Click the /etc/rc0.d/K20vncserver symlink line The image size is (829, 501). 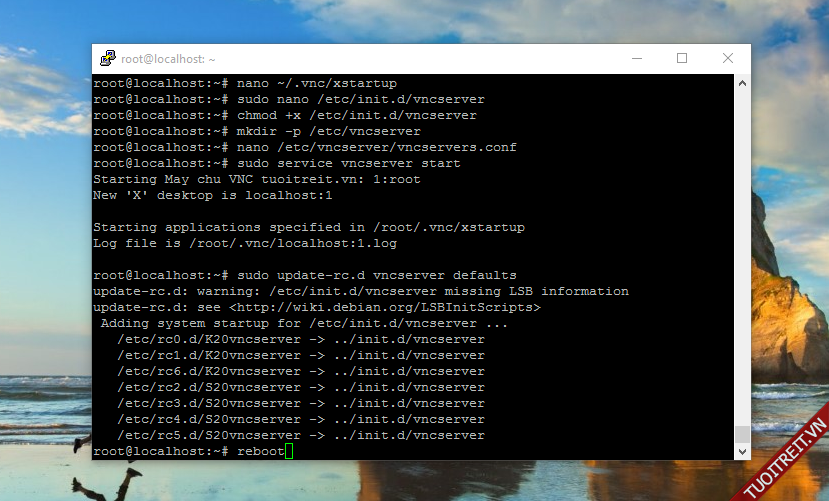click(x=300, y=340)
